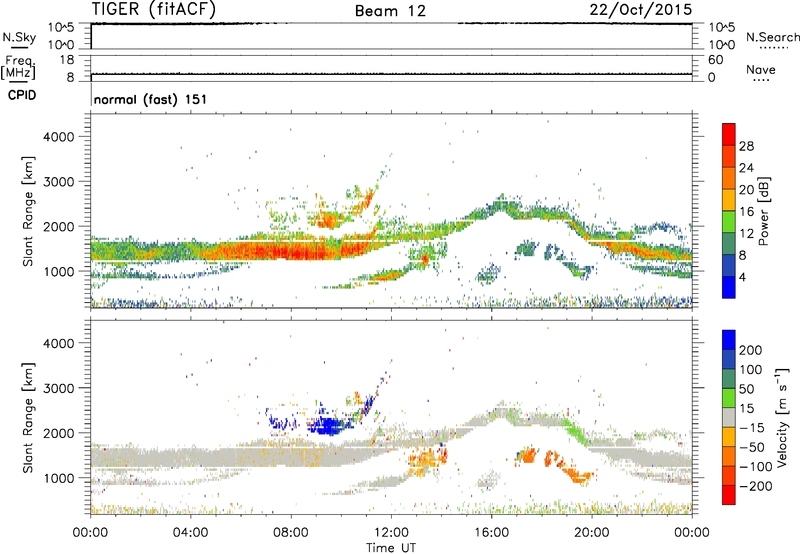Click the blue Power colorbar segment below 4

click(x=729, y=288)
